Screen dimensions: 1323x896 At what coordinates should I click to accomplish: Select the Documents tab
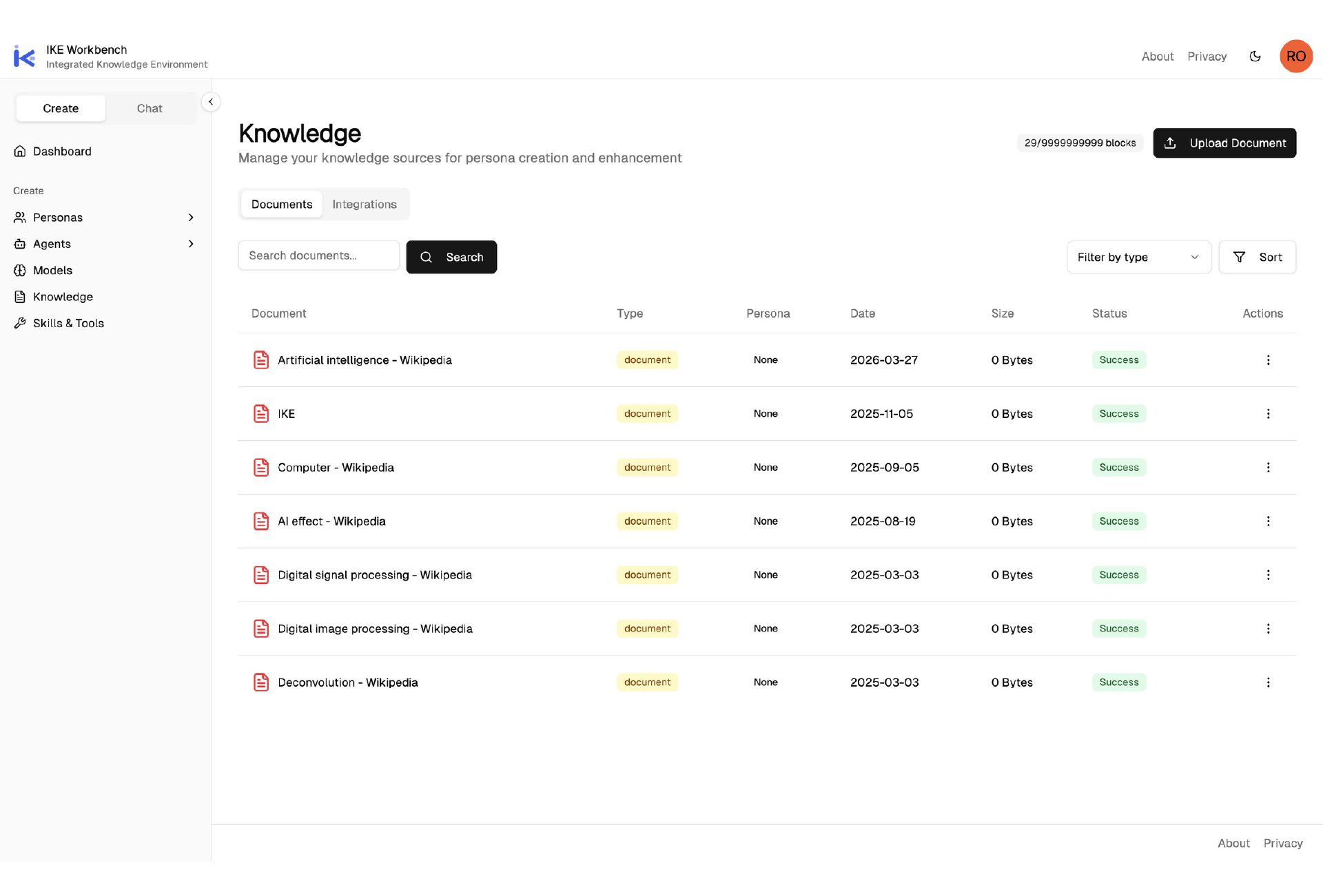click(x=282, y=205)
